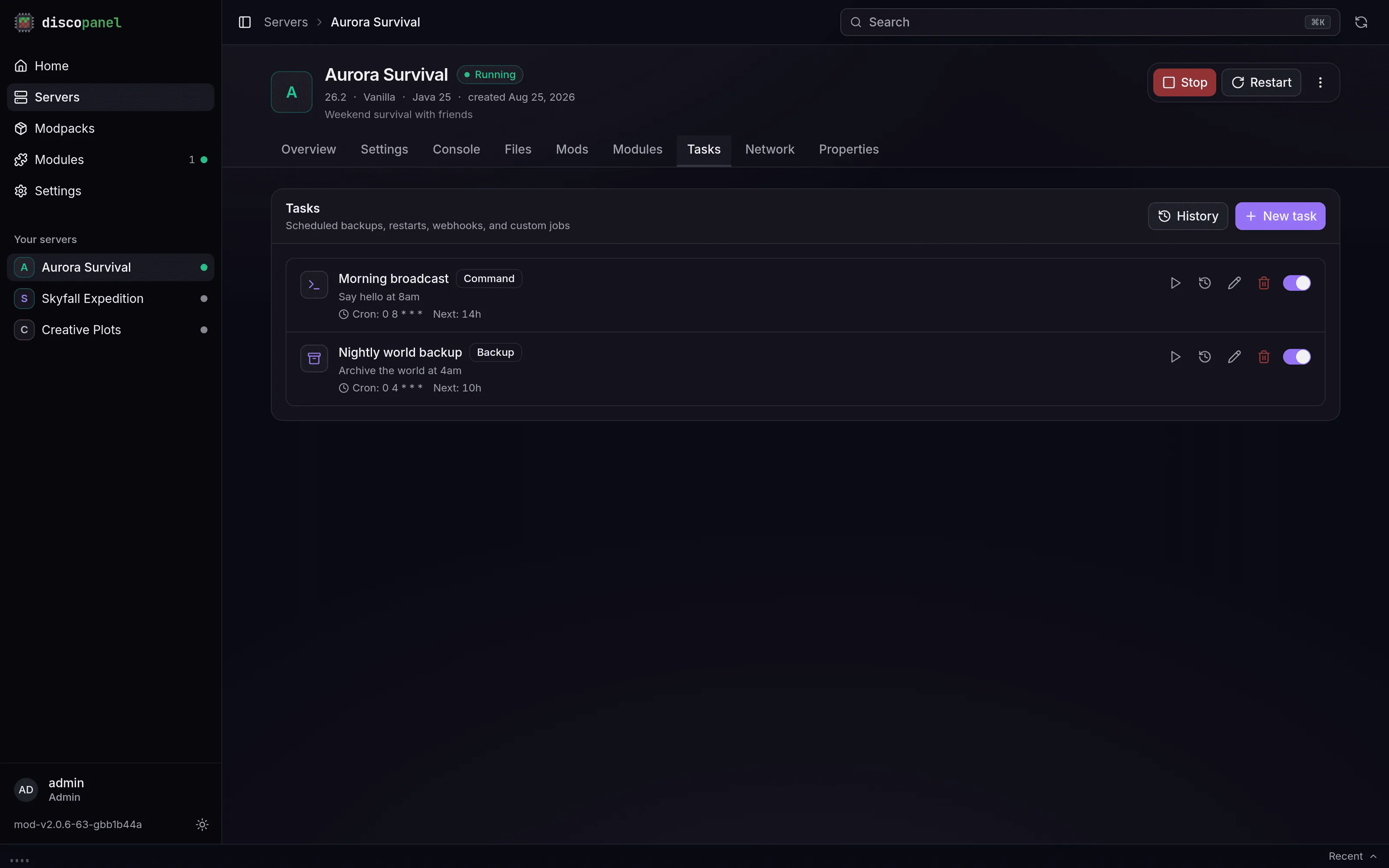Click the Morning broadcast terminal icon

point(314,285)
